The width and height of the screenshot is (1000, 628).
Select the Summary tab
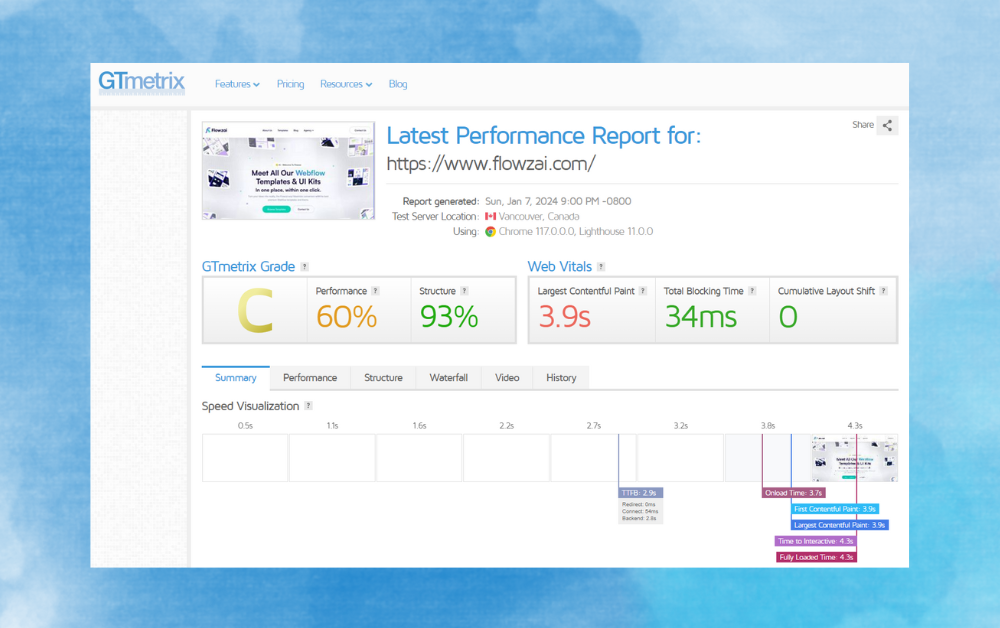[x=235, y=377]
